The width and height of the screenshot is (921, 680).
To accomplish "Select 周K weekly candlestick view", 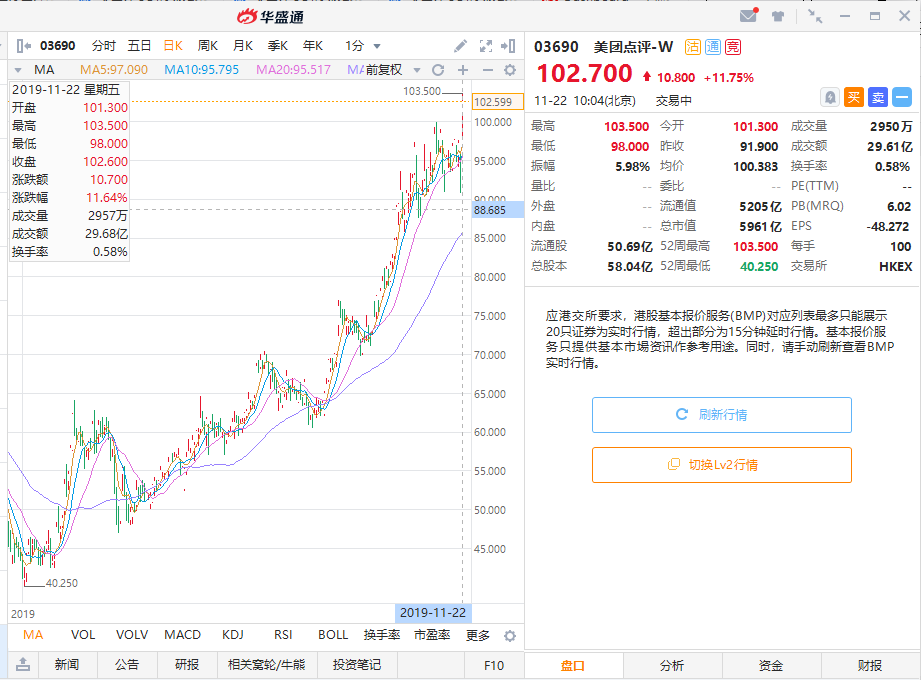I will tap(208, 46).
